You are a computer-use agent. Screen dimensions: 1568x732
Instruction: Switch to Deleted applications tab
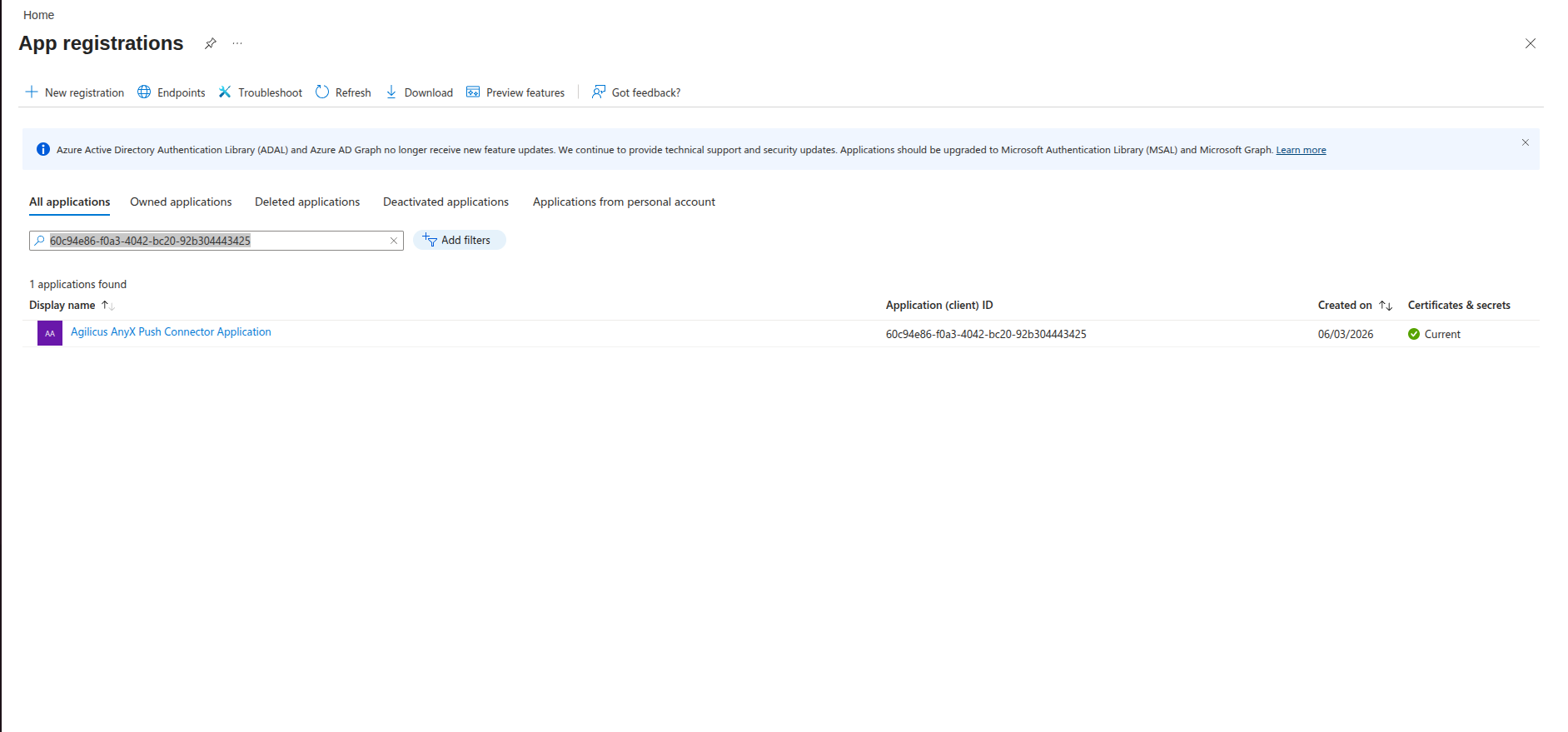pyautogui.click(x=307, y=202)
